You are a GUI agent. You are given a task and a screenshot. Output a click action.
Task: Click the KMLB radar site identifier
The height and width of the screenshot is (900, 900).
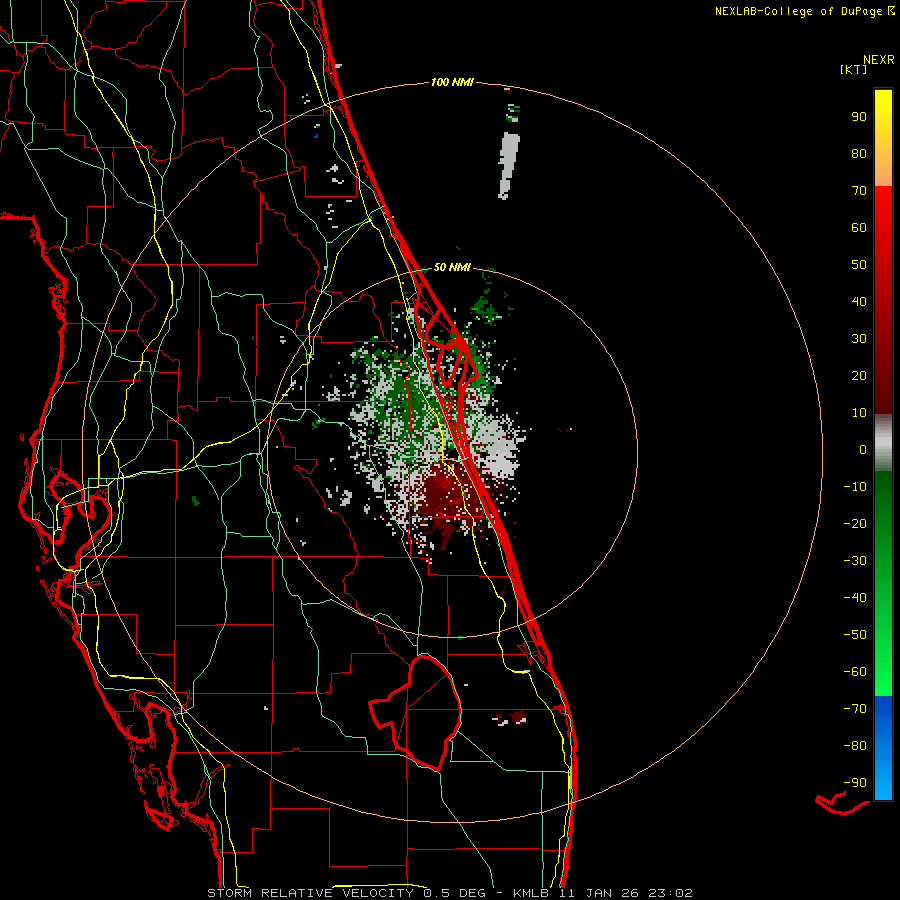click(x=530, y=893)
